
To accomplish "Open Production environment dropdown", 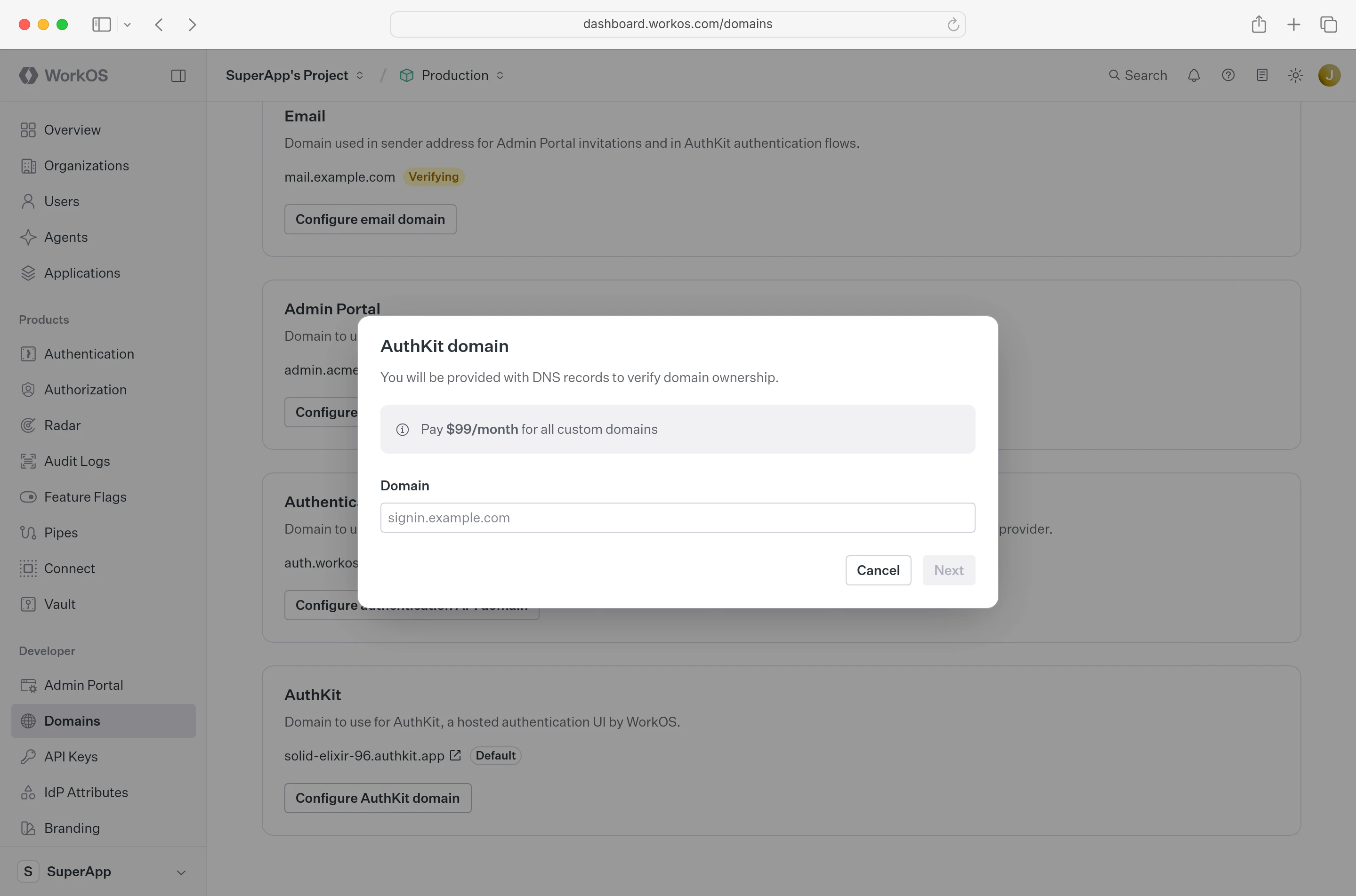I will [452, 75].
